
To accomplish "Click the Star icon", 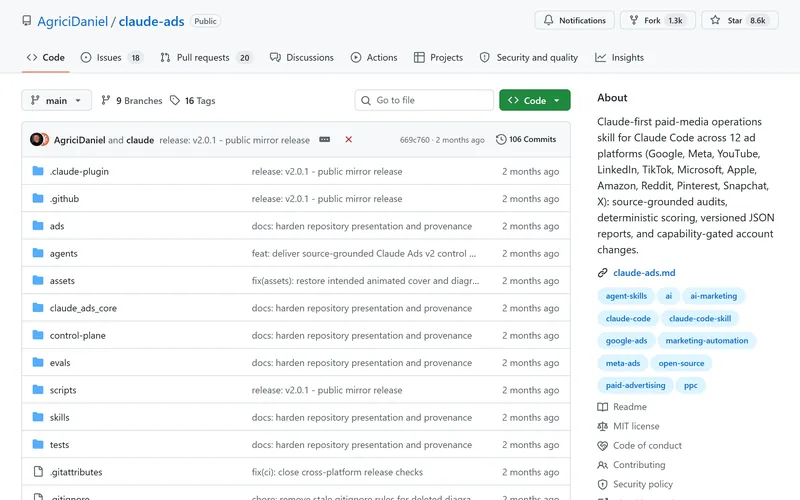I will pyautogui.click(x=715, y=20).
